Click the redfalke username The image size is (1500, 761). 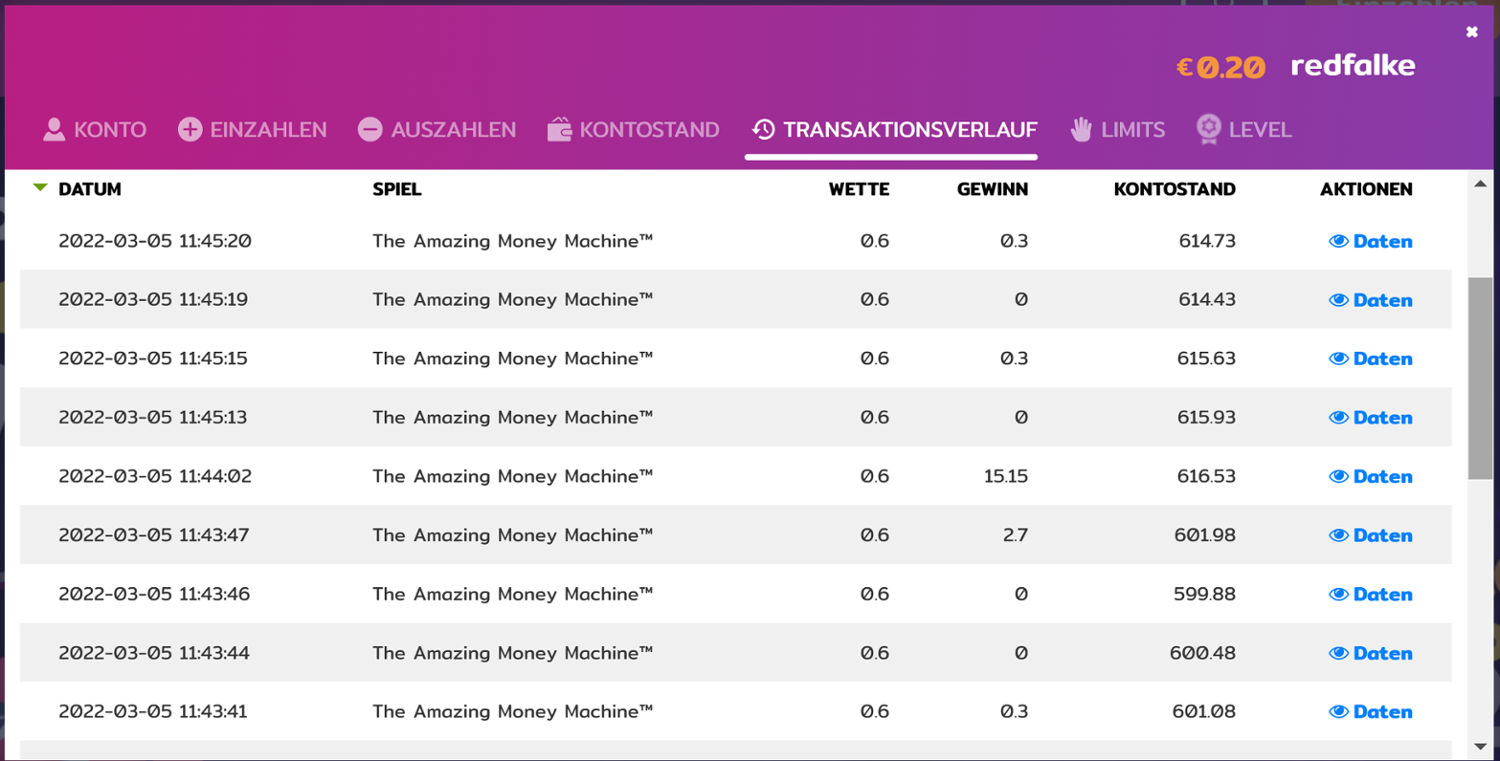(1352, 66)
